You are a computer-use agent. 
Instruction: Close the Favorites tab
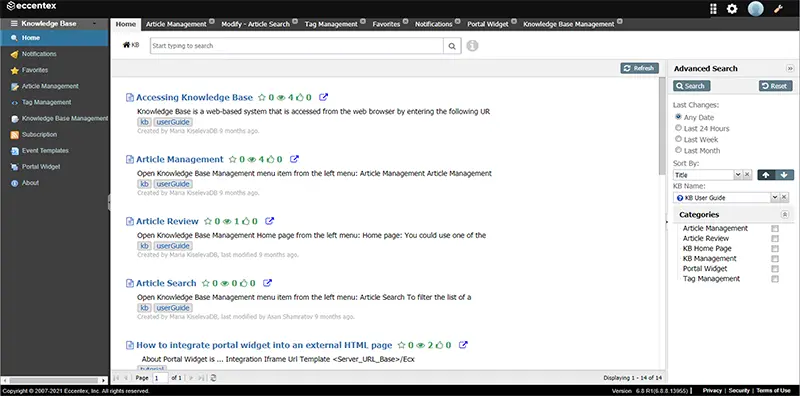coord(405,22)
